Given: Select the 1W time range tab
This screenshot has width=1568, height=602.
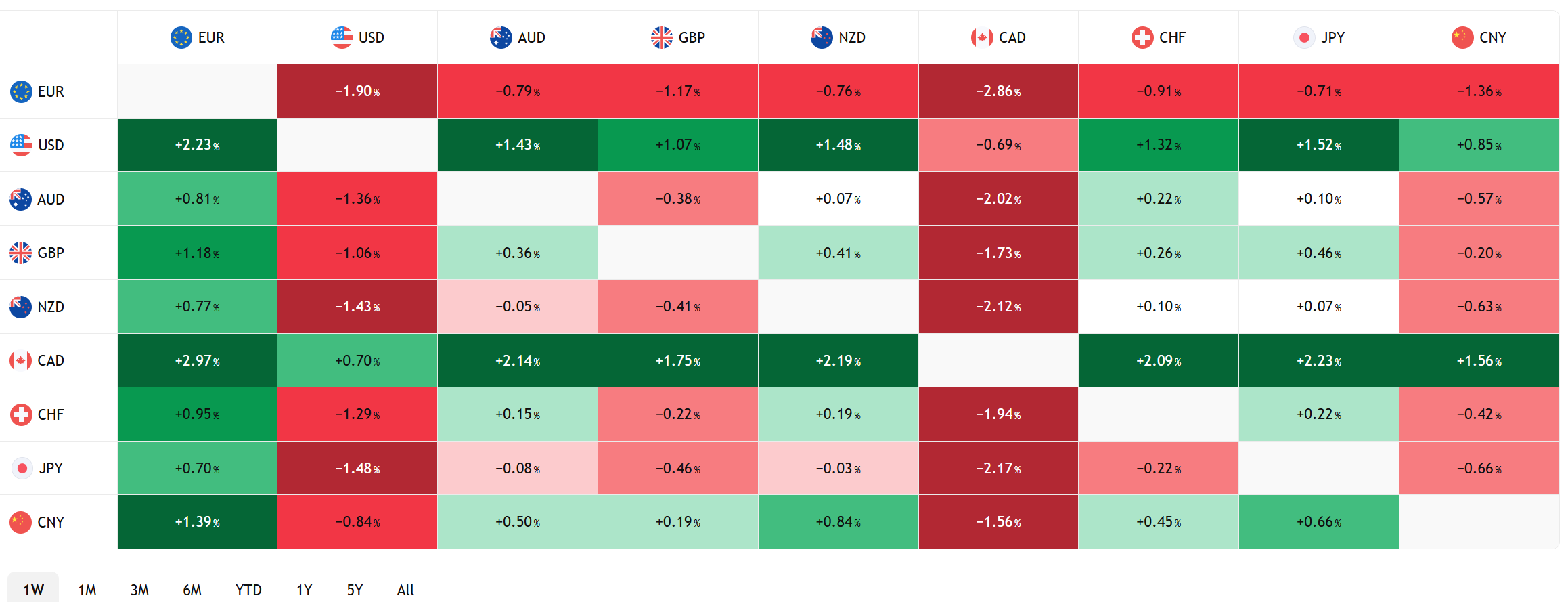Looking at the screenshot, I should click(33, 590).
